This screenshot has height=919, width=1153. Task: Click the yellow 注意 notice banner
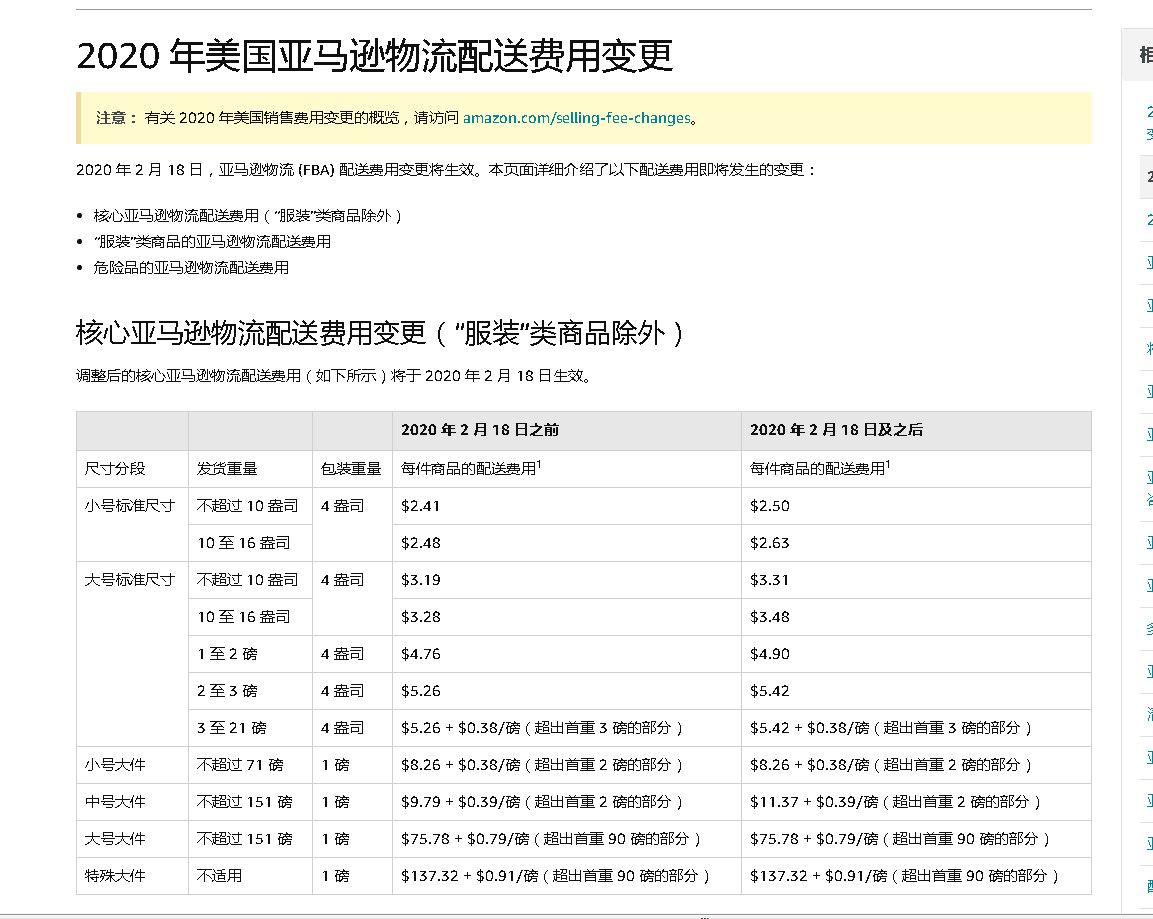(583, 118)
